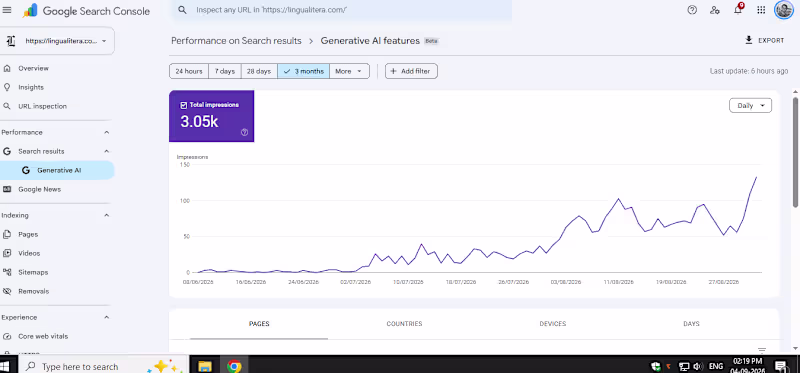Open the Windows Start menu
This screenshot has width=800, height=373.
pos(5,366)
